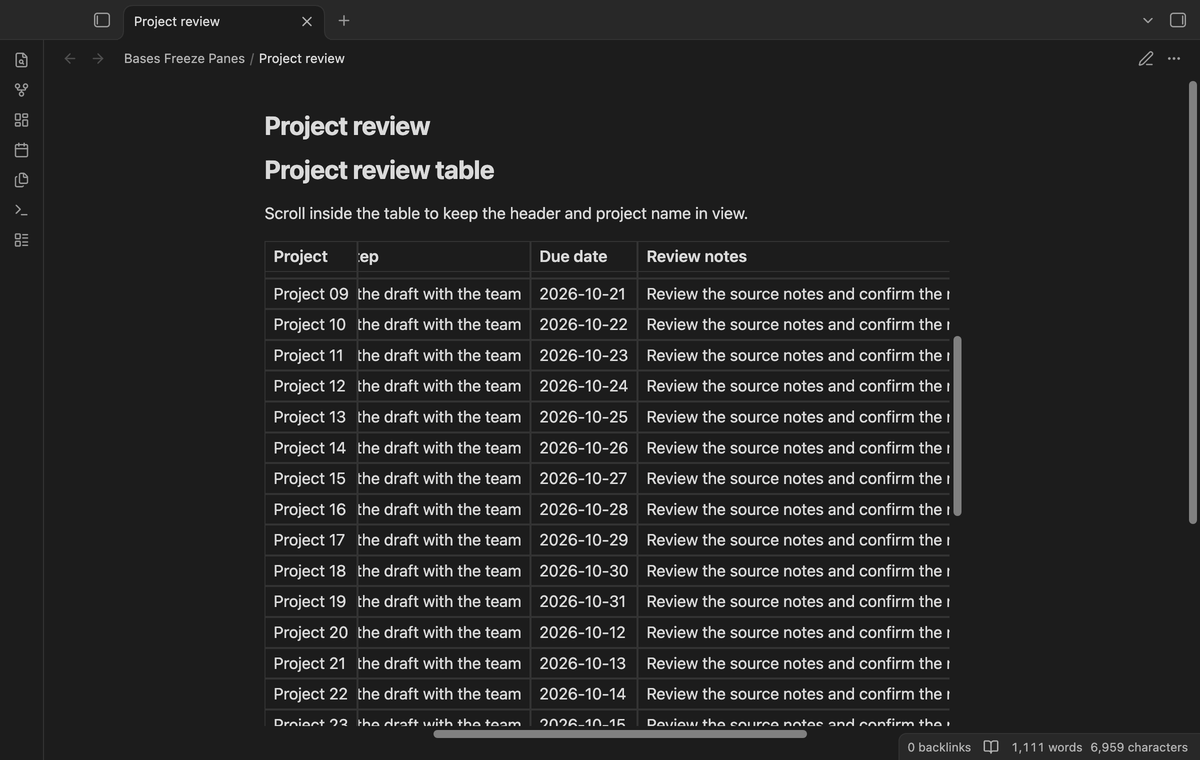Click the 2026-10-30 due date
This screenshot has height=760, width=1200.
(x=584, y=571)
